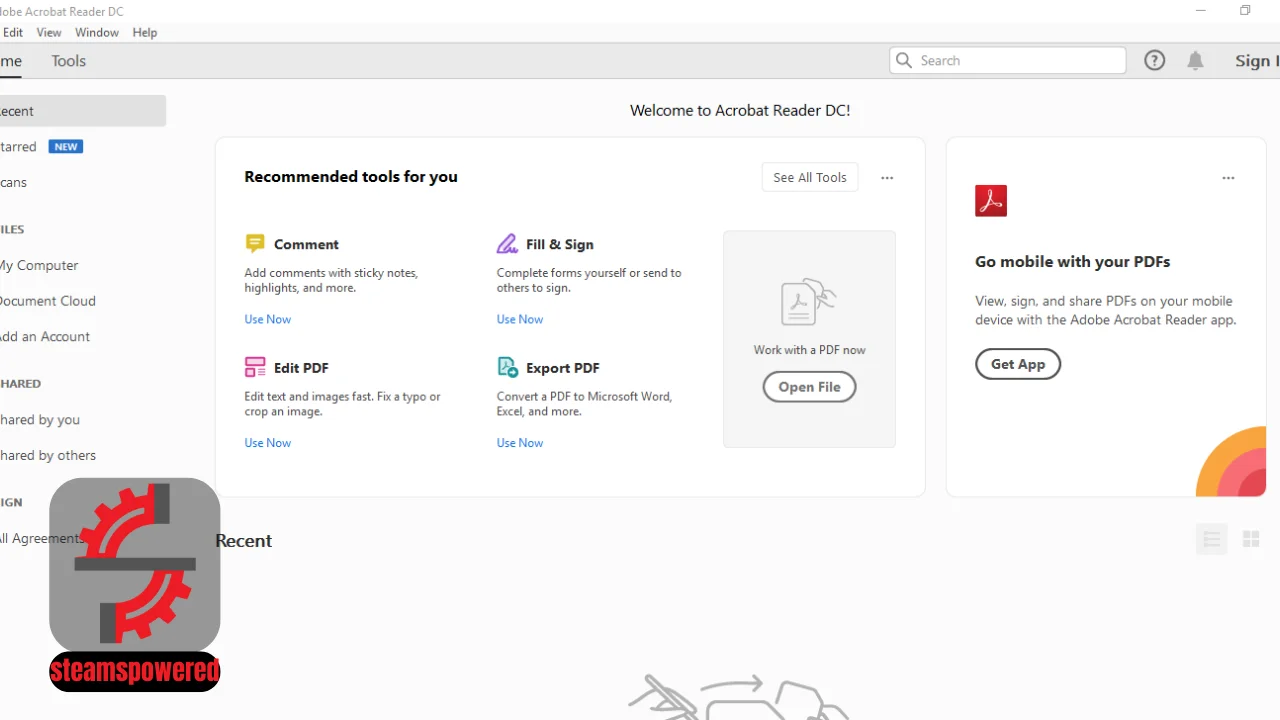The width and height of the screenshot is (1280, 720).
Task: Select Recent in the sidebar
Action: coord(83,111)
